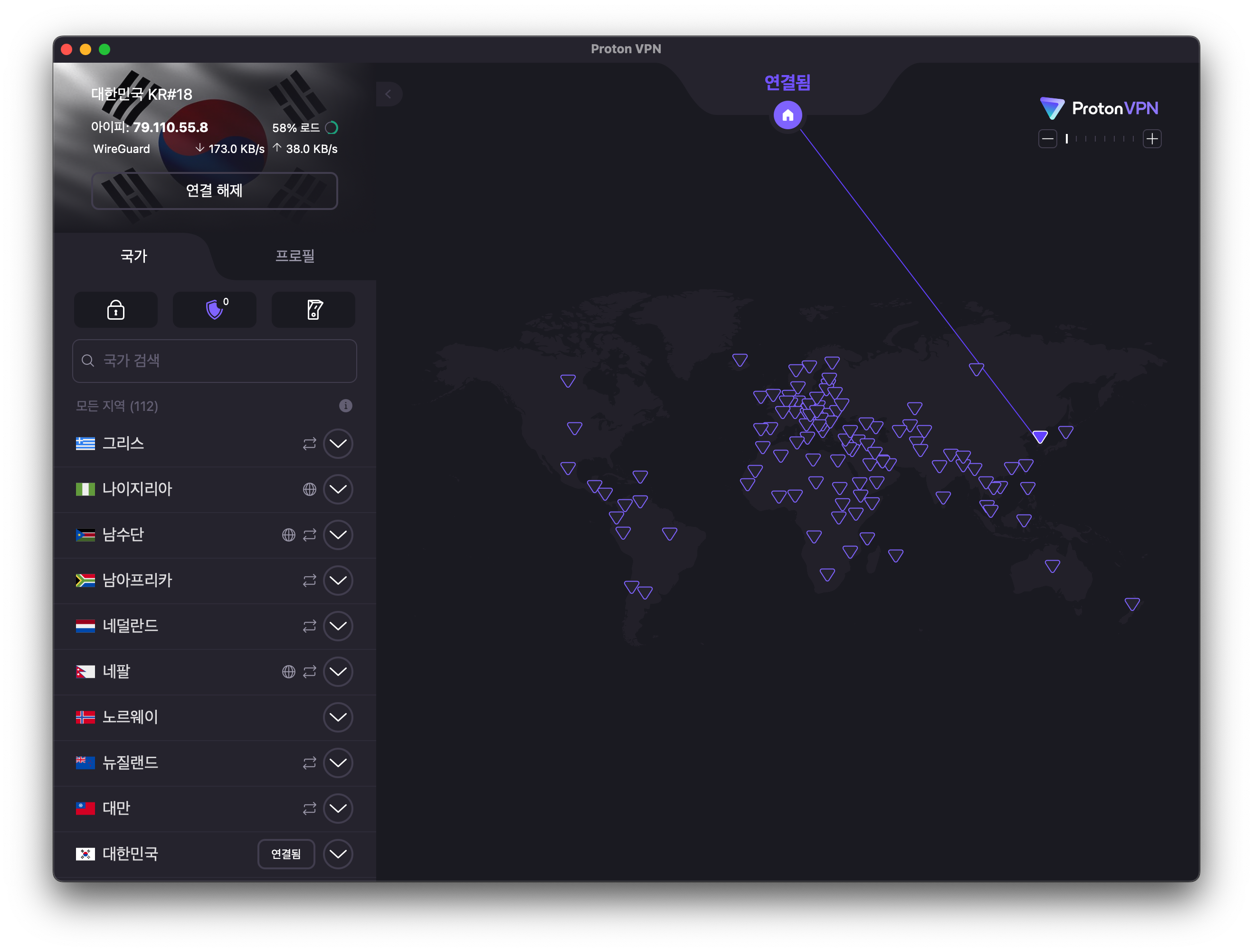The height and width of the screenshot is (952, 1253).
Task: Expand the 네덜란드 server list
Action: tap(338, 626)
